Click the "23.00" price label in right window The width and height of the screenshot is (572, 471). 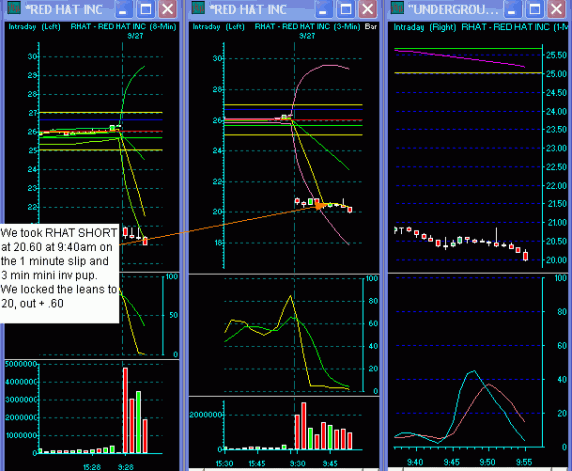(x=556, y=148)
